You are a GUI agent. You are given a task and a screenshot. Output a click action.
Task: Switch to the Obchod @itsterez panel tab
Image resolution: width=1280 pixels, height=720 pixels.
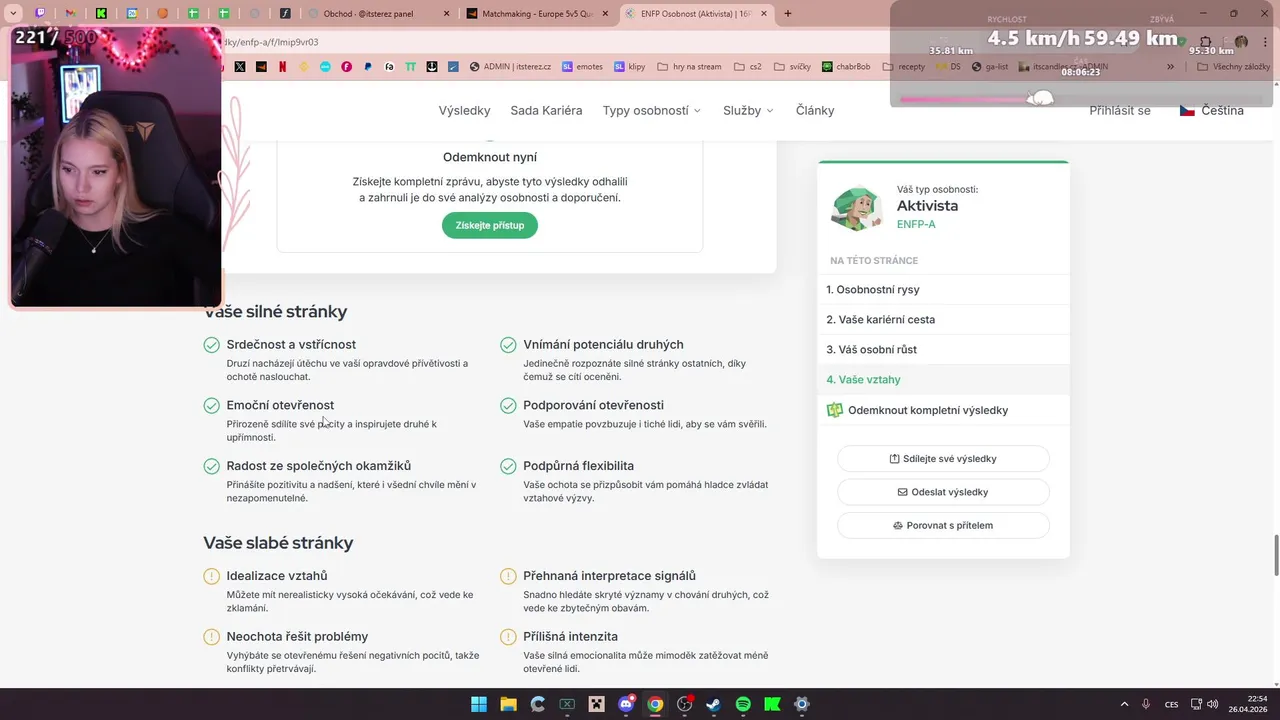click(378, 14)
